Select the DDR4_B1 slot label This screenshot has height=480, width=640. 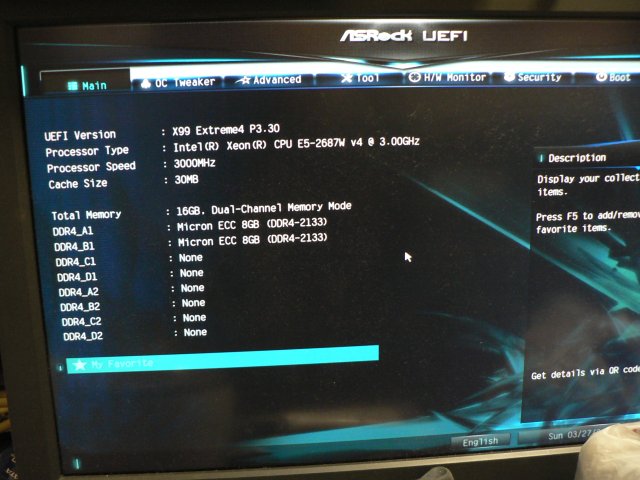pos(74,247)
